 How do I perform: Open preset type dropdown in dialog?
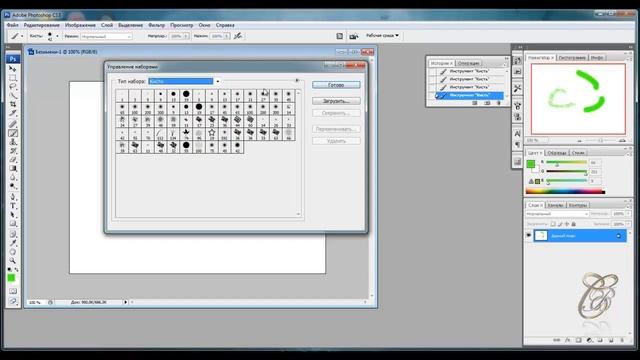click(218, 81)
